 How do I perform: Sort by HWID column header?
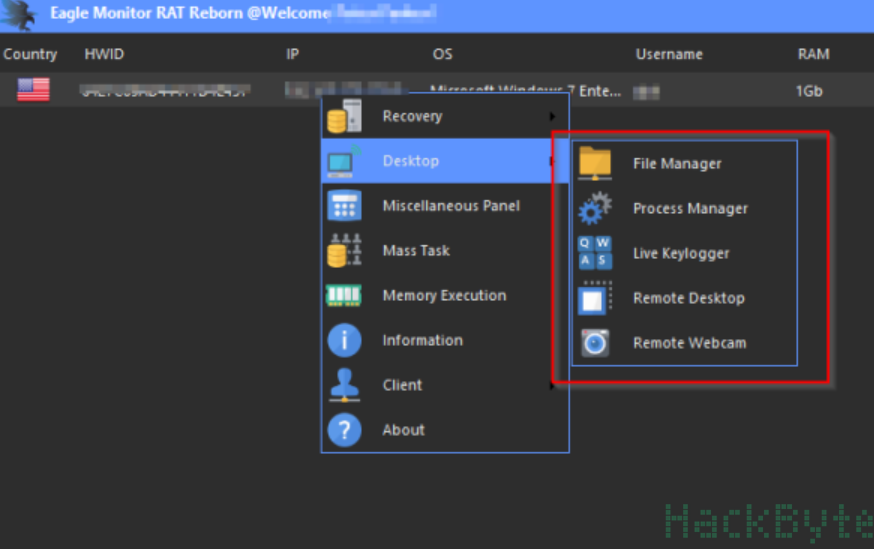104,54
